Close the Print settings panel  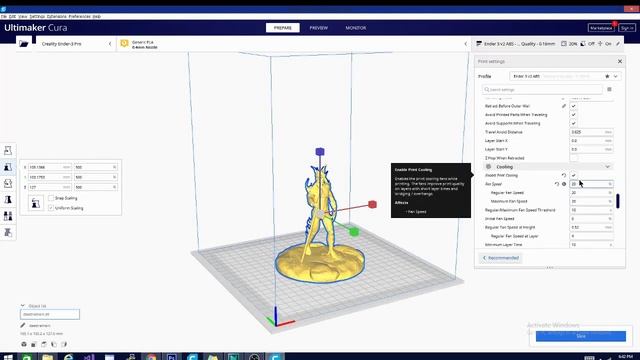[x=620, y=61]
